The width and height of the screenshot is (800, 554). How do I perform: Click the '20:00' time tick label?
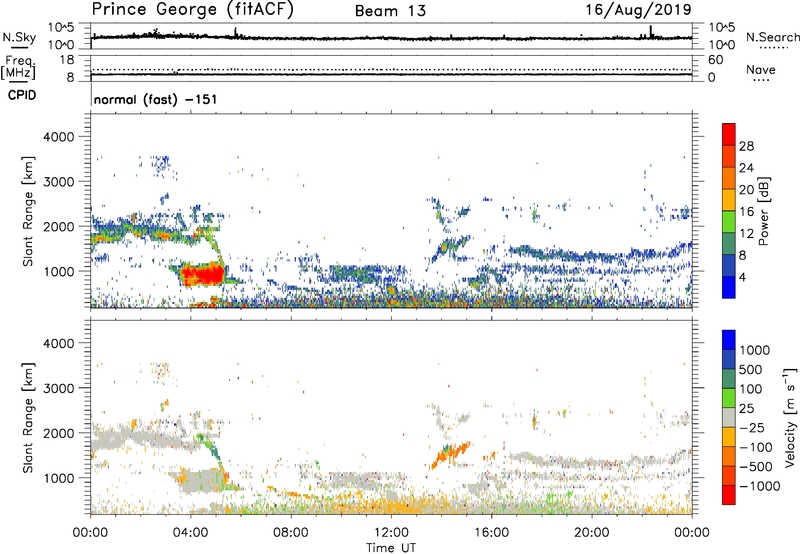[592, 533]
